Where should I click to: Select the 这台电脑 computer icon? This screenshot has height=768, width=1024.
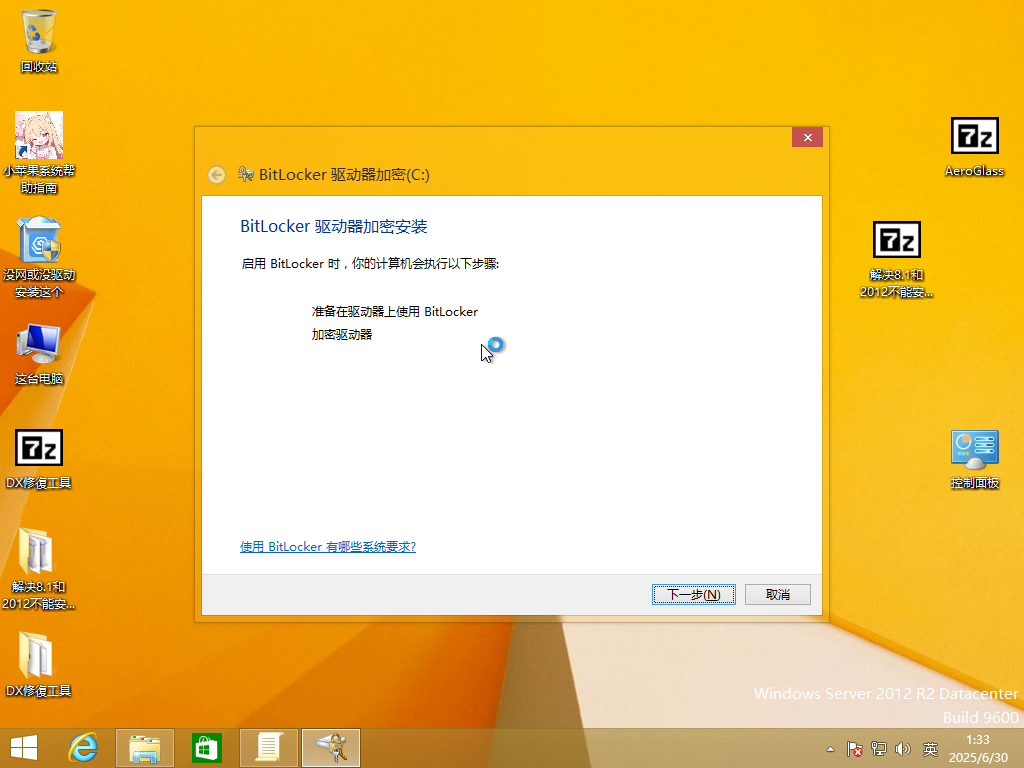[x=39, y=353]
